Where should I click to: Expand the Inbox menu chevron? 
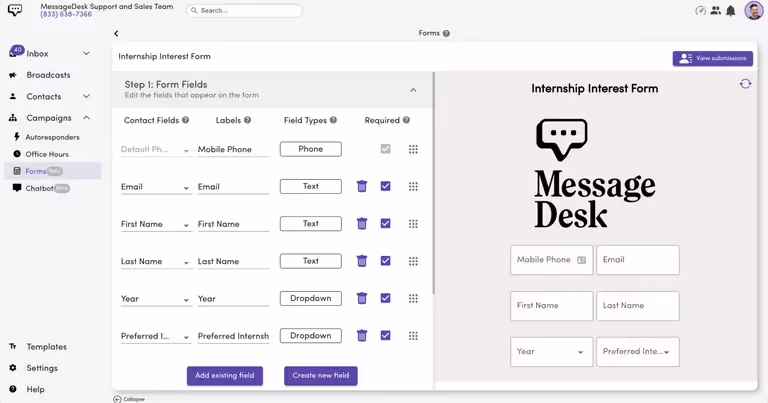(x=86, y=53)
